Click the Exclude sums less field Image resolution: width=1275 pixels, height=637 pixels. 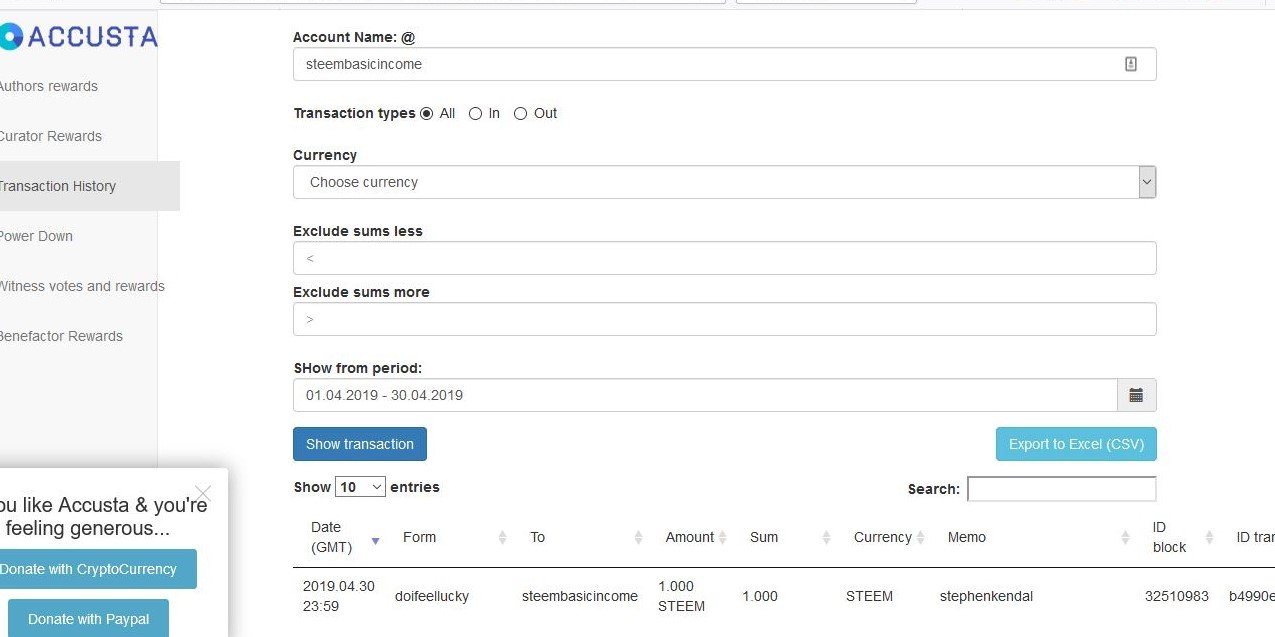click(x=724, y=258)
